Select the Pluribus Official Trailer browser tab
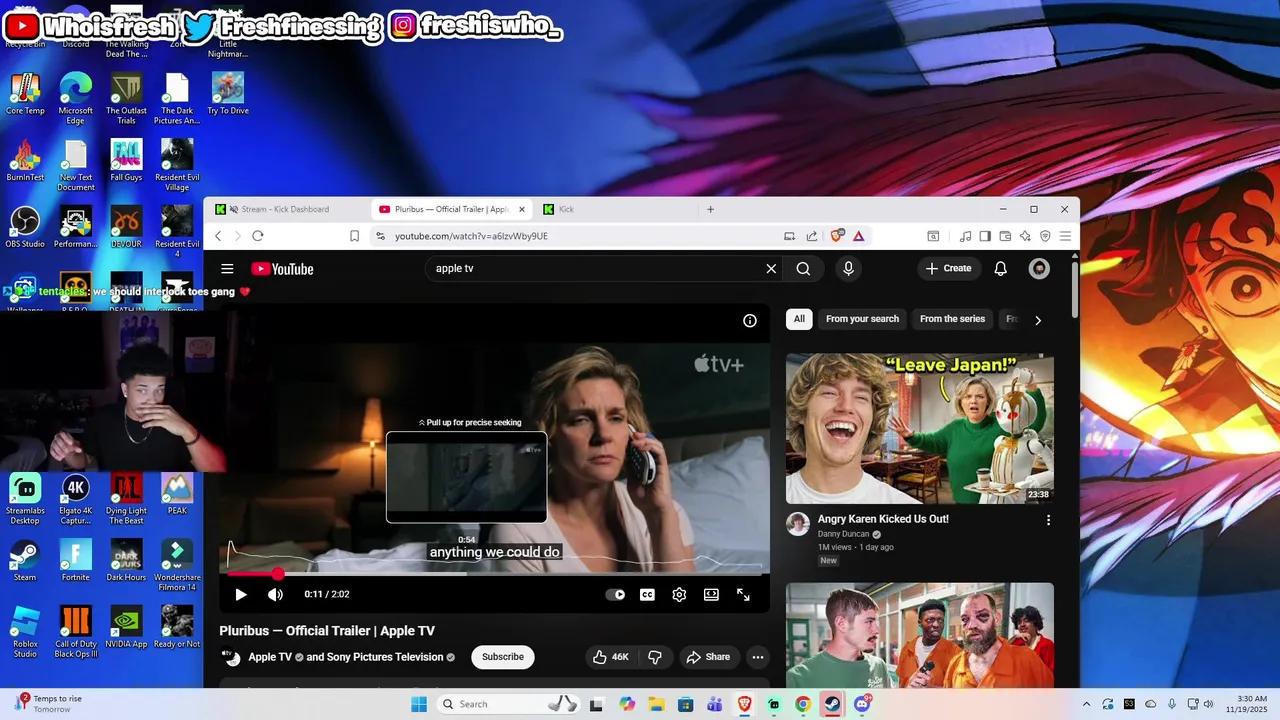The width and height of the screenshot is (1280, 720). pos(451,209)
